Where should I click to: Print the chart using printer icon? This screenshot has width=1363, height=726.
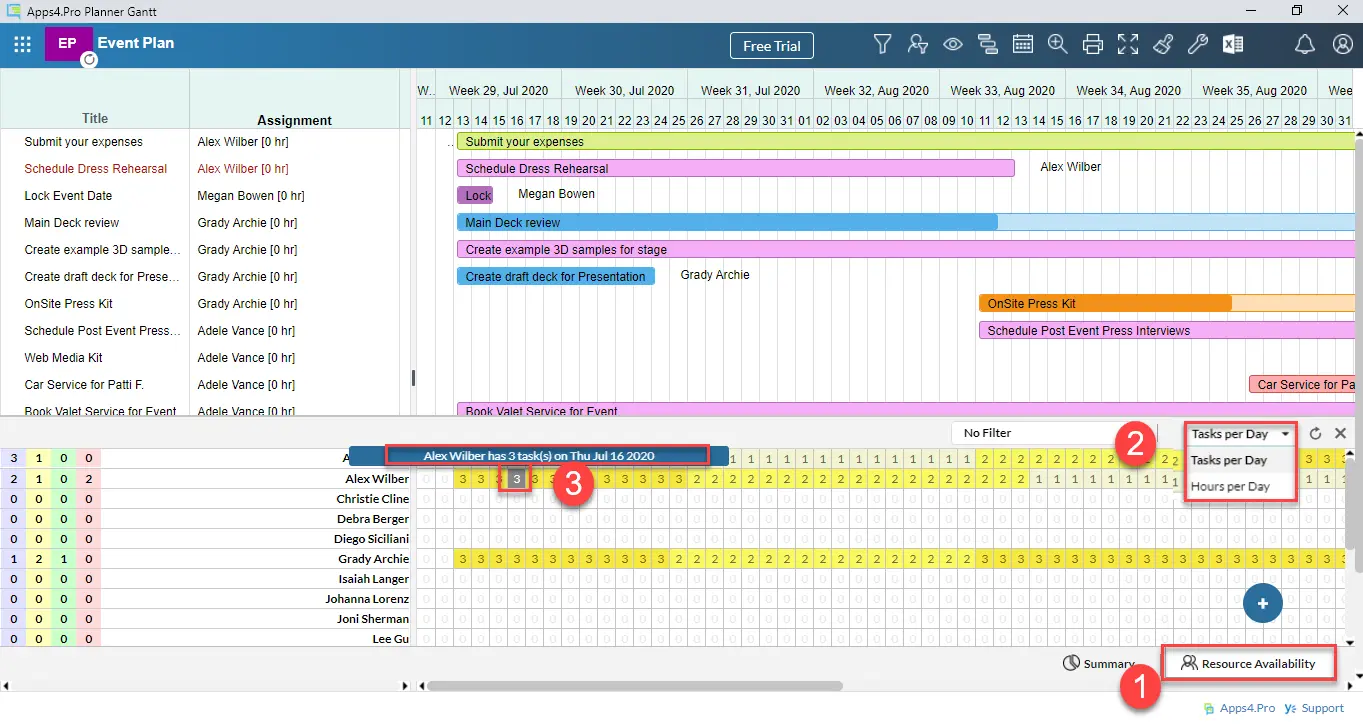pyautogui.click(x=1093, y=44)
